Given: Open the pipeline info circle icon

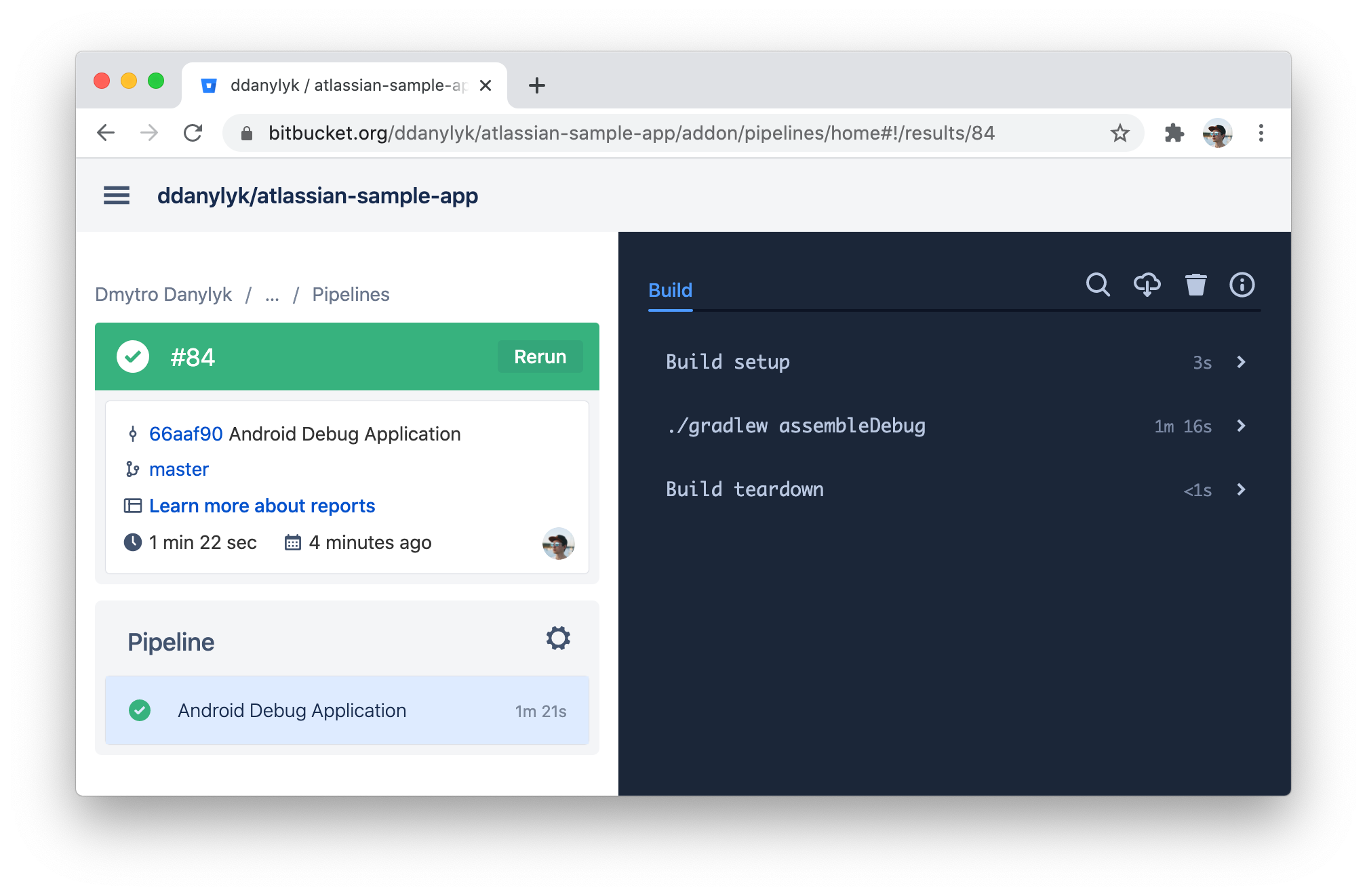Looking at the screenshot, I should [x=1242, y=285].
